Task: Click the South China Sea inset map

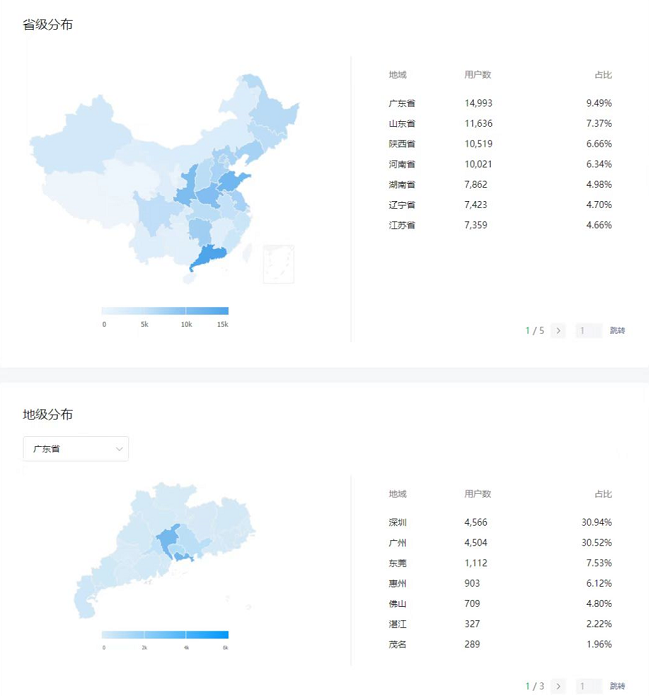Action: 278,264
